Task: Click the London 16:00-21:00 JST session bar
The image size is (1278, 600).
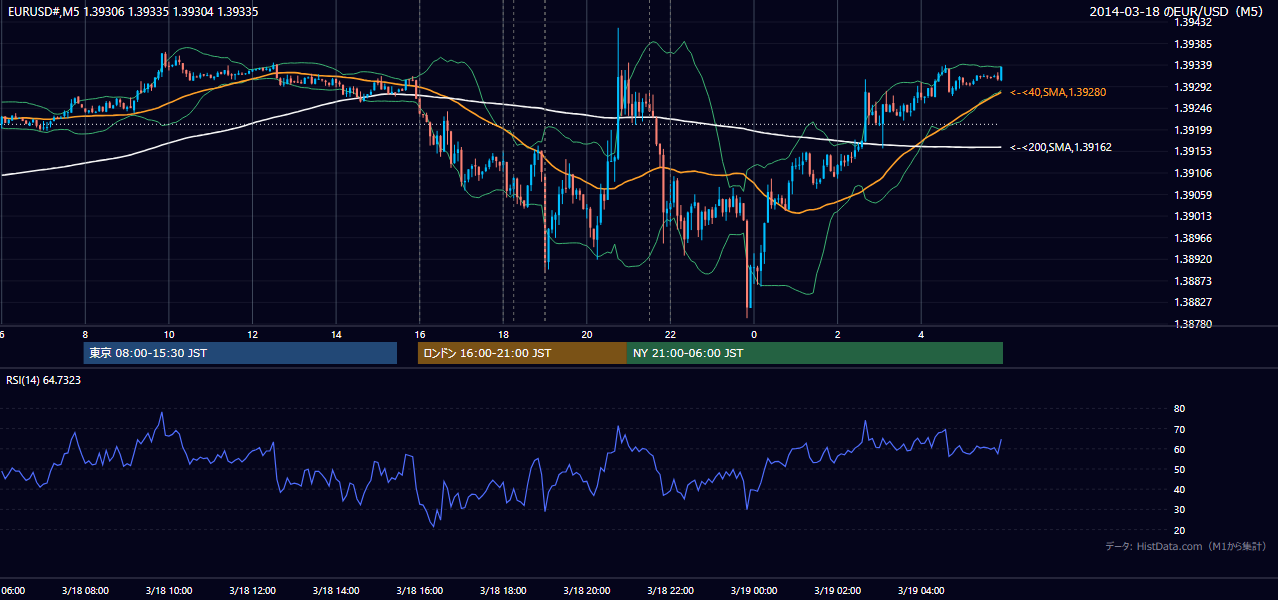Action: (522, 353)
